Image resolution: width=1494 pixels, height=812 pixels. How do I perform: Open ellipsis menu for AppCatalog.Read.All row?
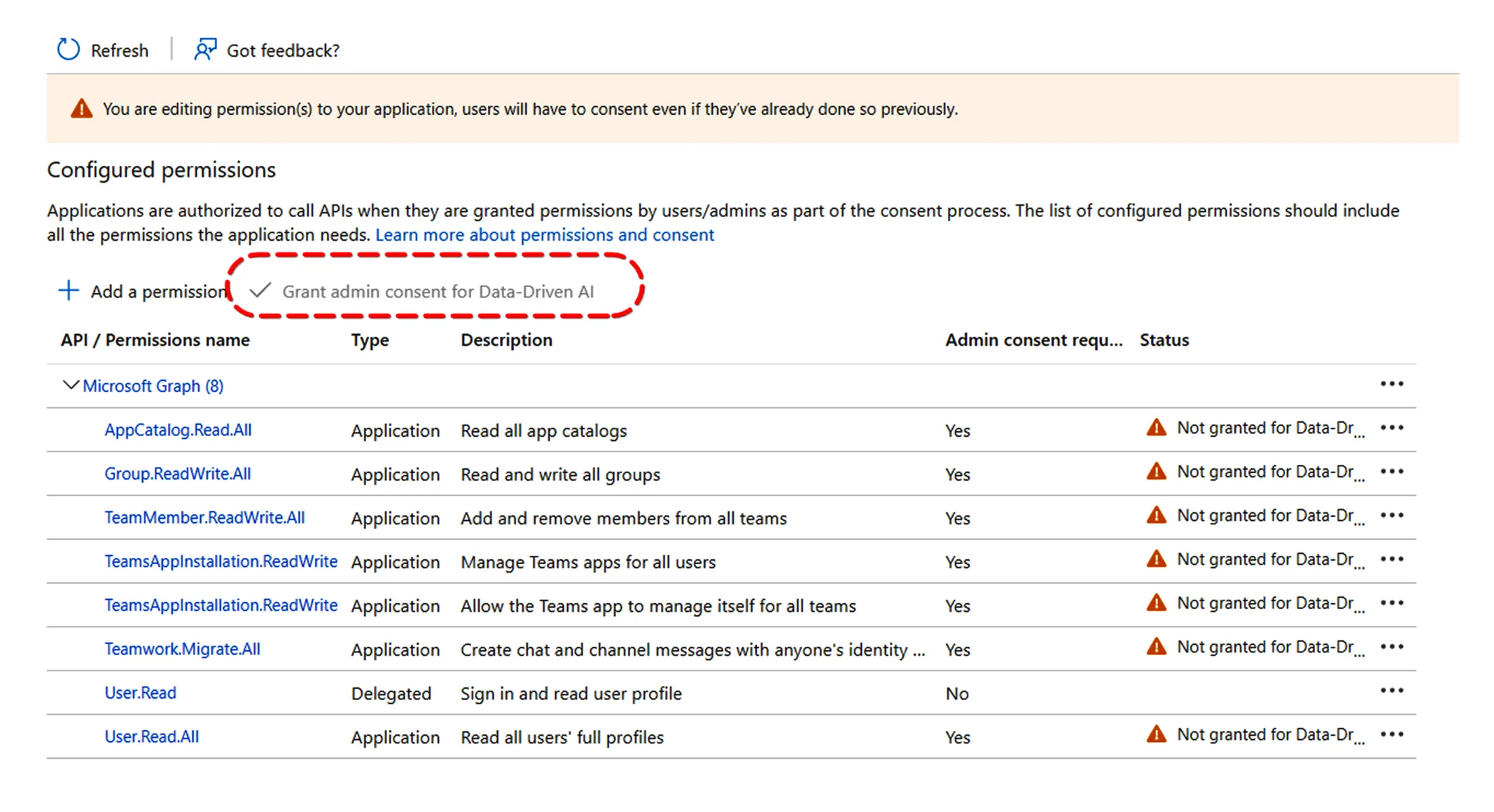pos(1392,428)
